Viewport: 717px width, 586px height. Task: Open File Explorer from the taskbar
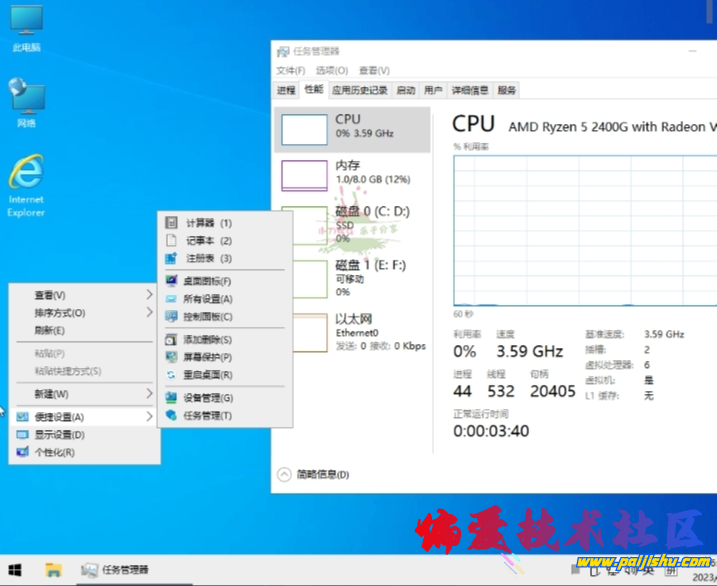click(x=54, y=570)
